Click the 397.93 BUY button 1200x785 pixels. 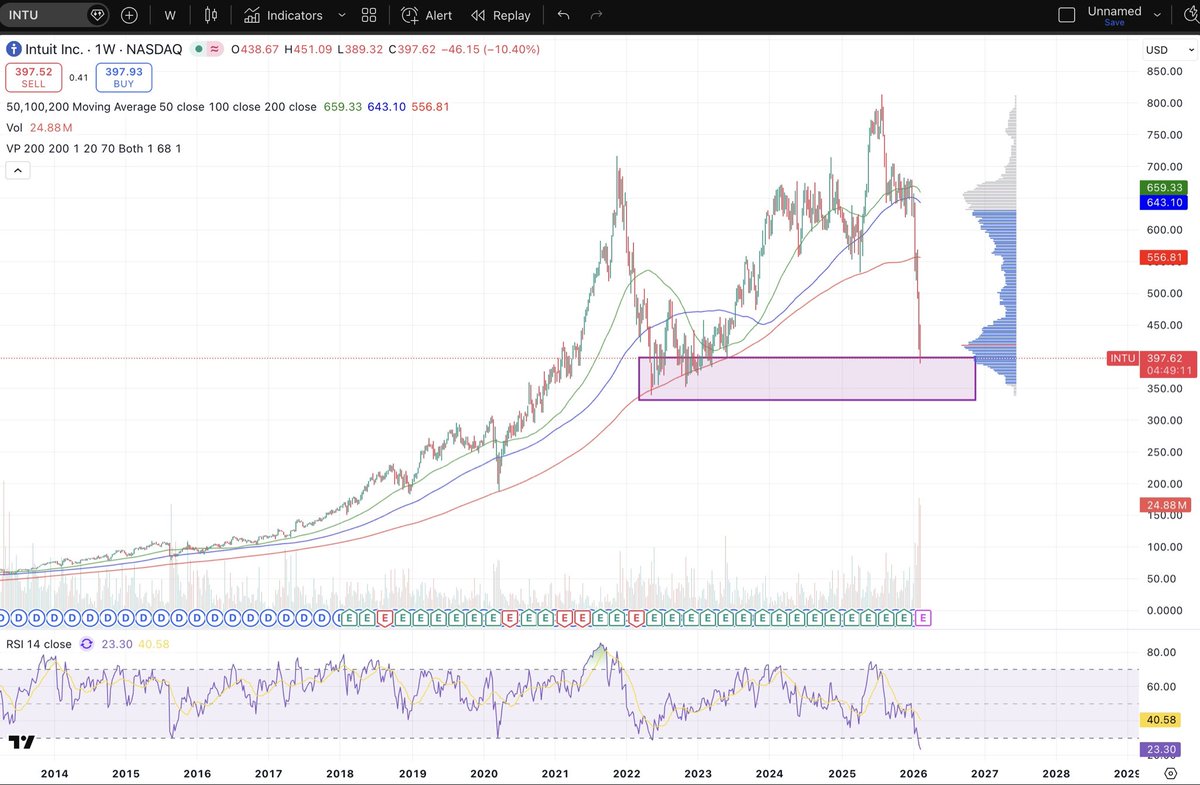pyautogui.click(x=124, y=77)
